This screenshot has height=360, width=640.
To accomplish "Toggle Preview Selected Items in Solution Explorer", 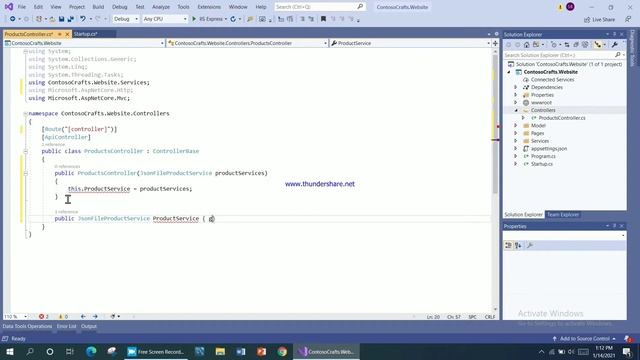I will pos(598,45).
